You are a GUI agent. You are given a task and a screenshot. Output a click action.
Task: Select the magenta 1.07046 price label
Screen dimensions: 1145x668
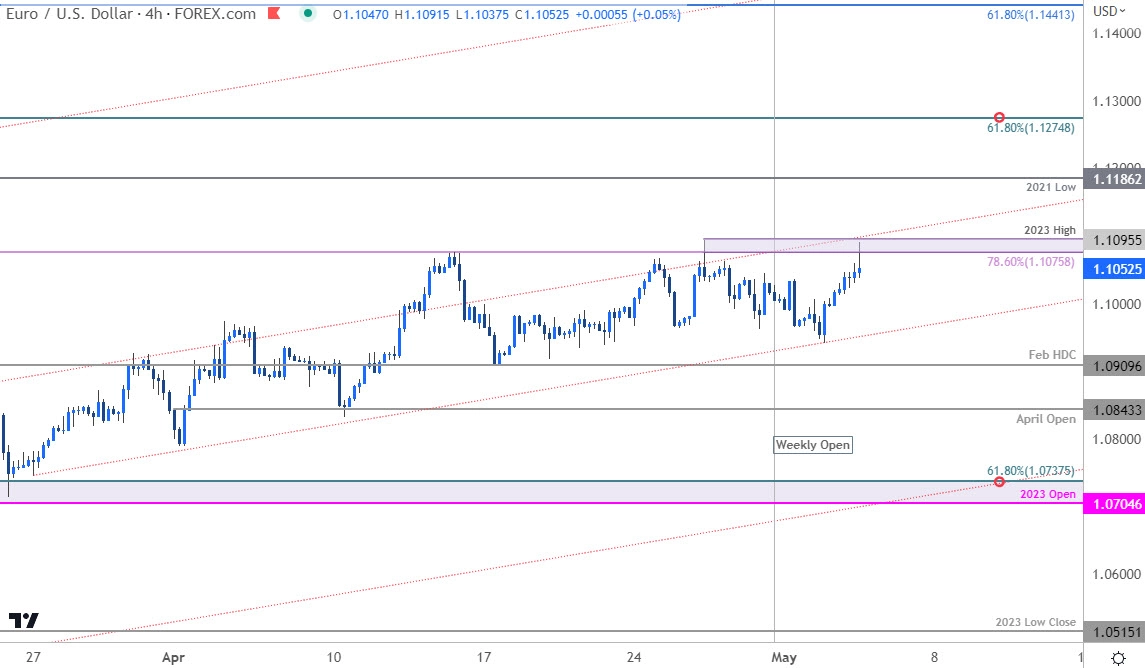point(1114,504)
